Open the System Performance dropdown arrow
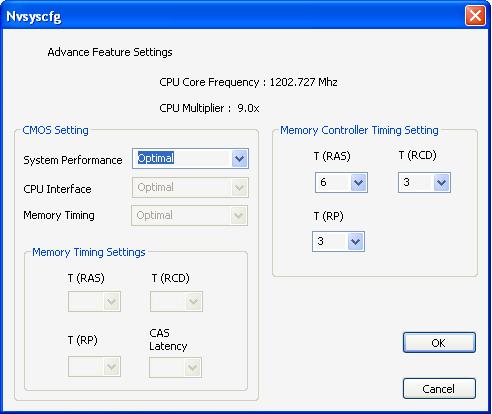Image resolution: width=492 pixels, height=414 pixels. [240, 159]
